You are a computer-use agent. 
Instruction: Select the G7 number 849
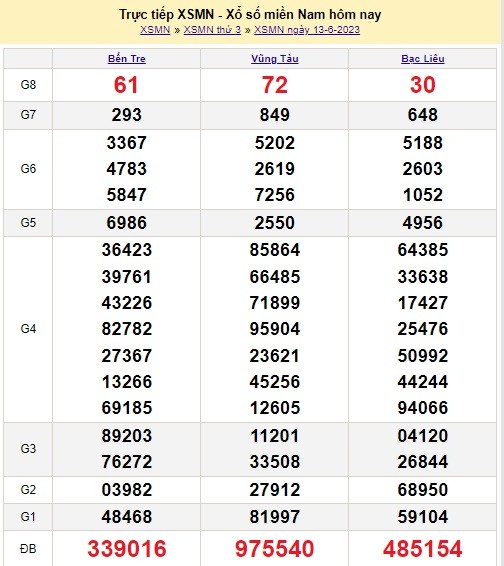click(x=275, y=115)
